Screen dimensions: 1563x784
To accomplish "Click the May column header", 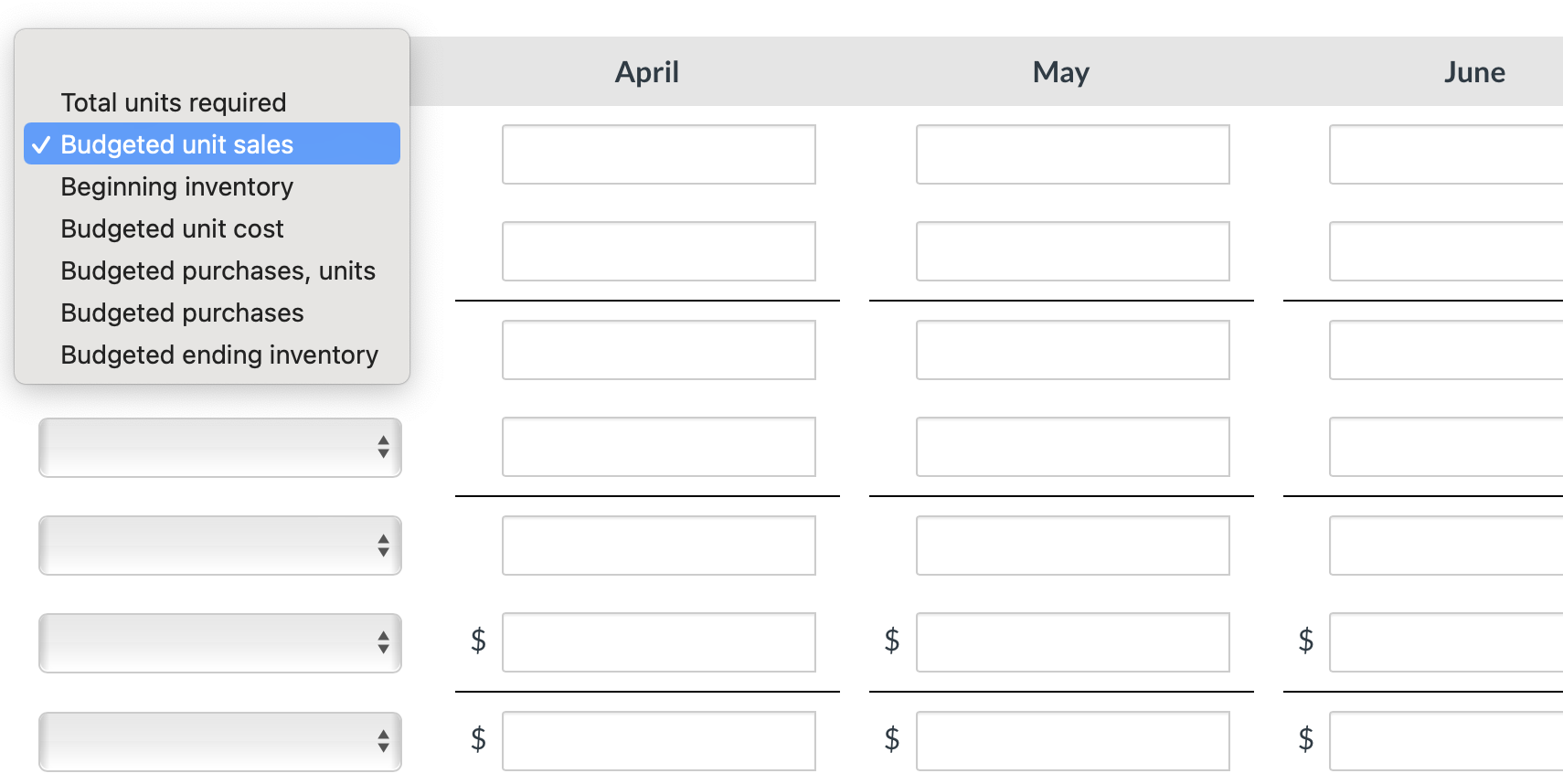I will [x=1060, y=71].
